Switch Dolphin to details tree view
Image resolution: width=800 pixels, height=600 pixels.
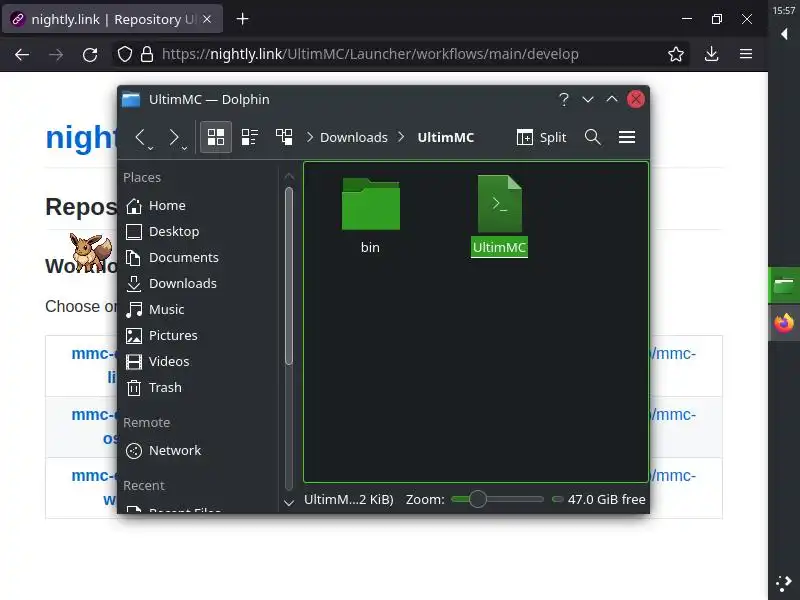(284, 137)
